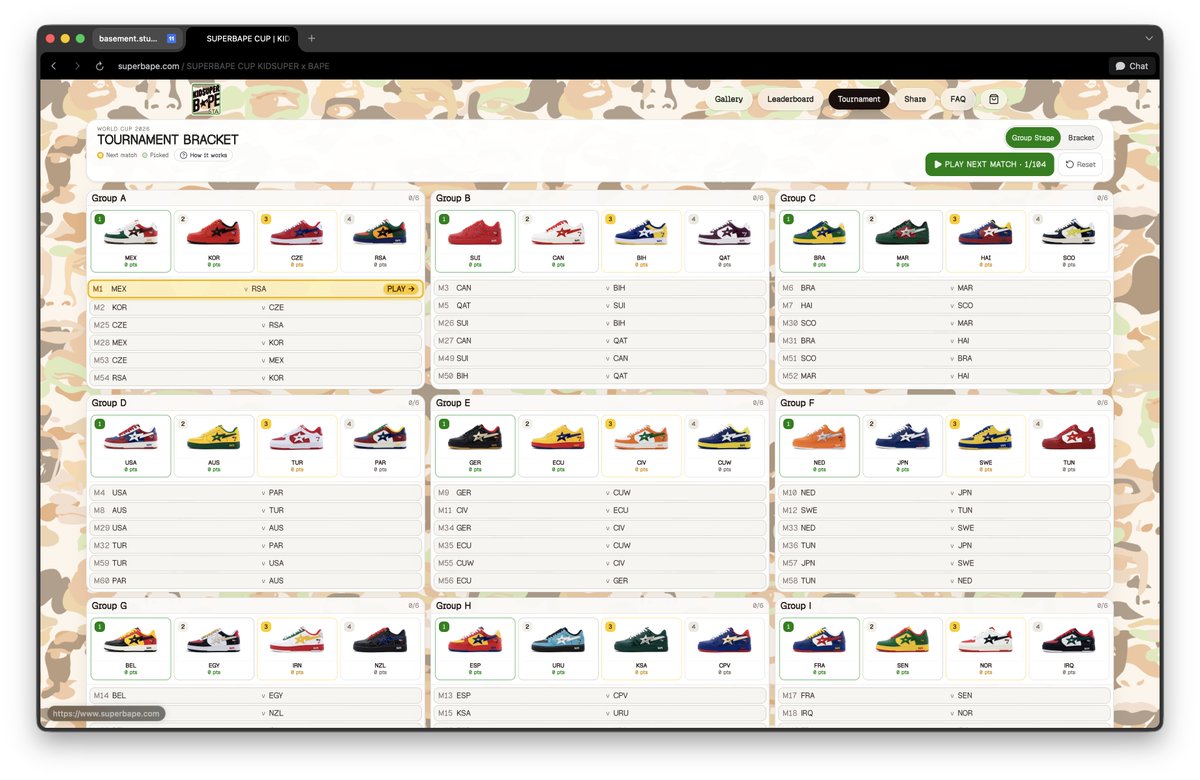The image size is (1200, 780).
Task: Expand the browser tab list chevron
Action: point(1149,38)
